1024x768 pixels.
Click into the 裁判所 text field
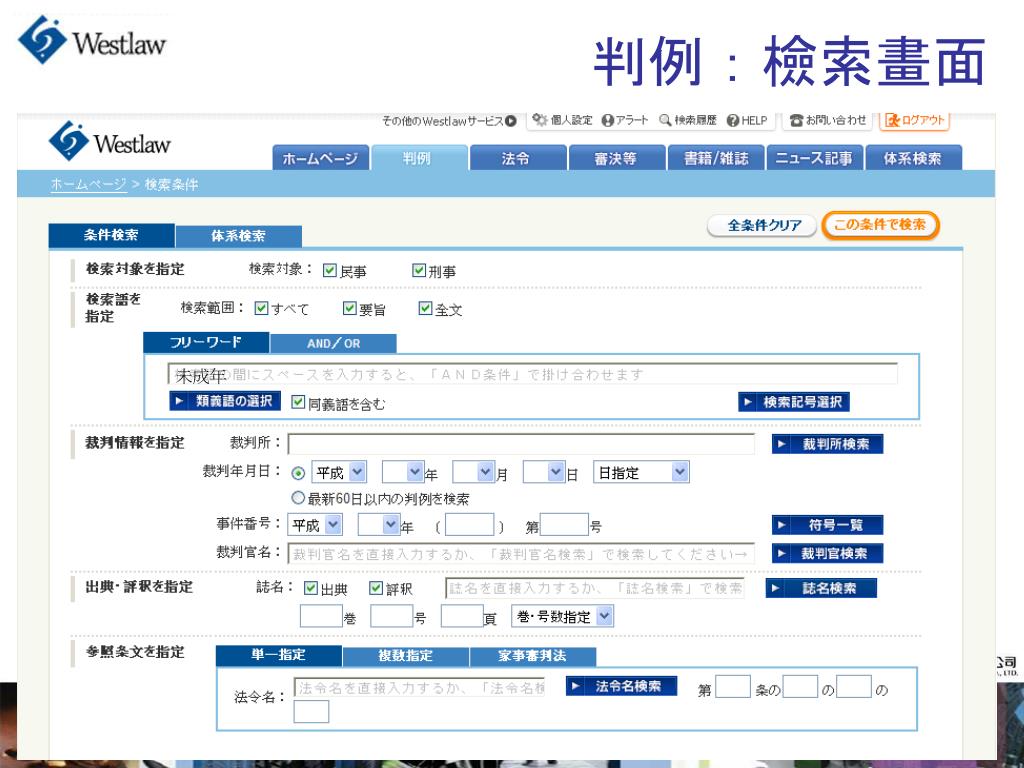point(521,444)
